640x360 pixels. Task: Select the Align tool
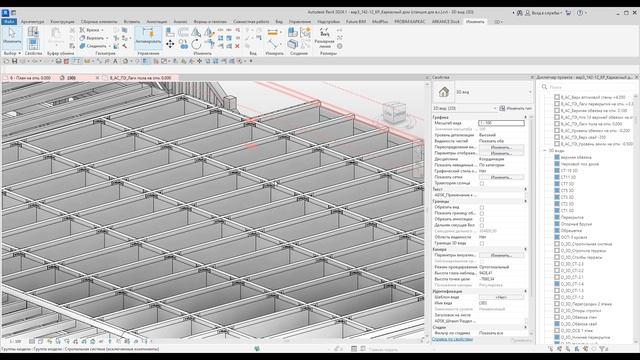[x=170, y=32]
